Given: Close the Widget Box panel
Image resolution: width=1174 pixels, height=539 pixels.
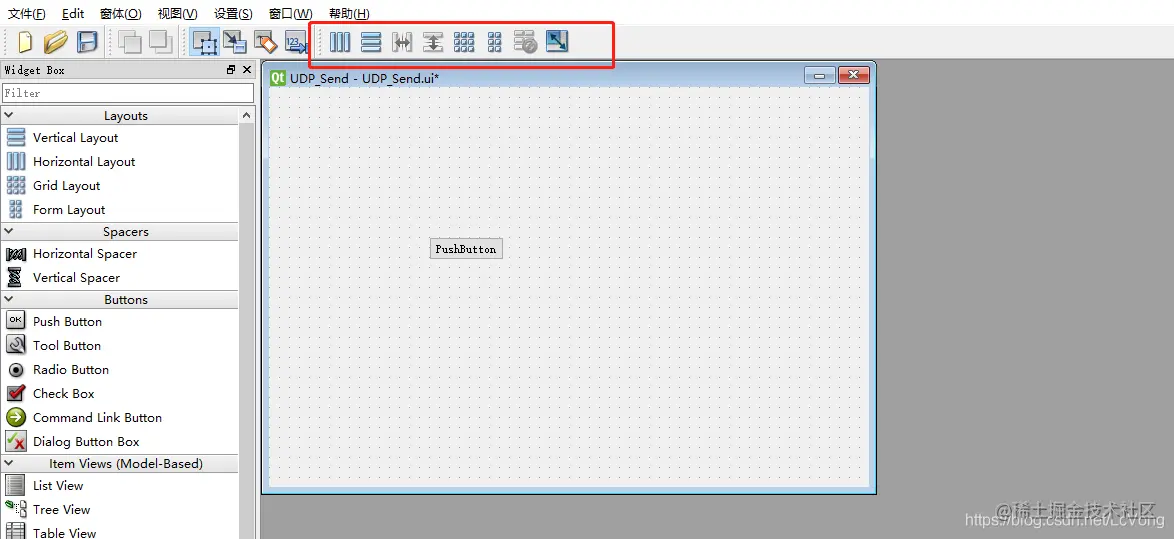Looking at the screenshot, I should coord(247,70).
